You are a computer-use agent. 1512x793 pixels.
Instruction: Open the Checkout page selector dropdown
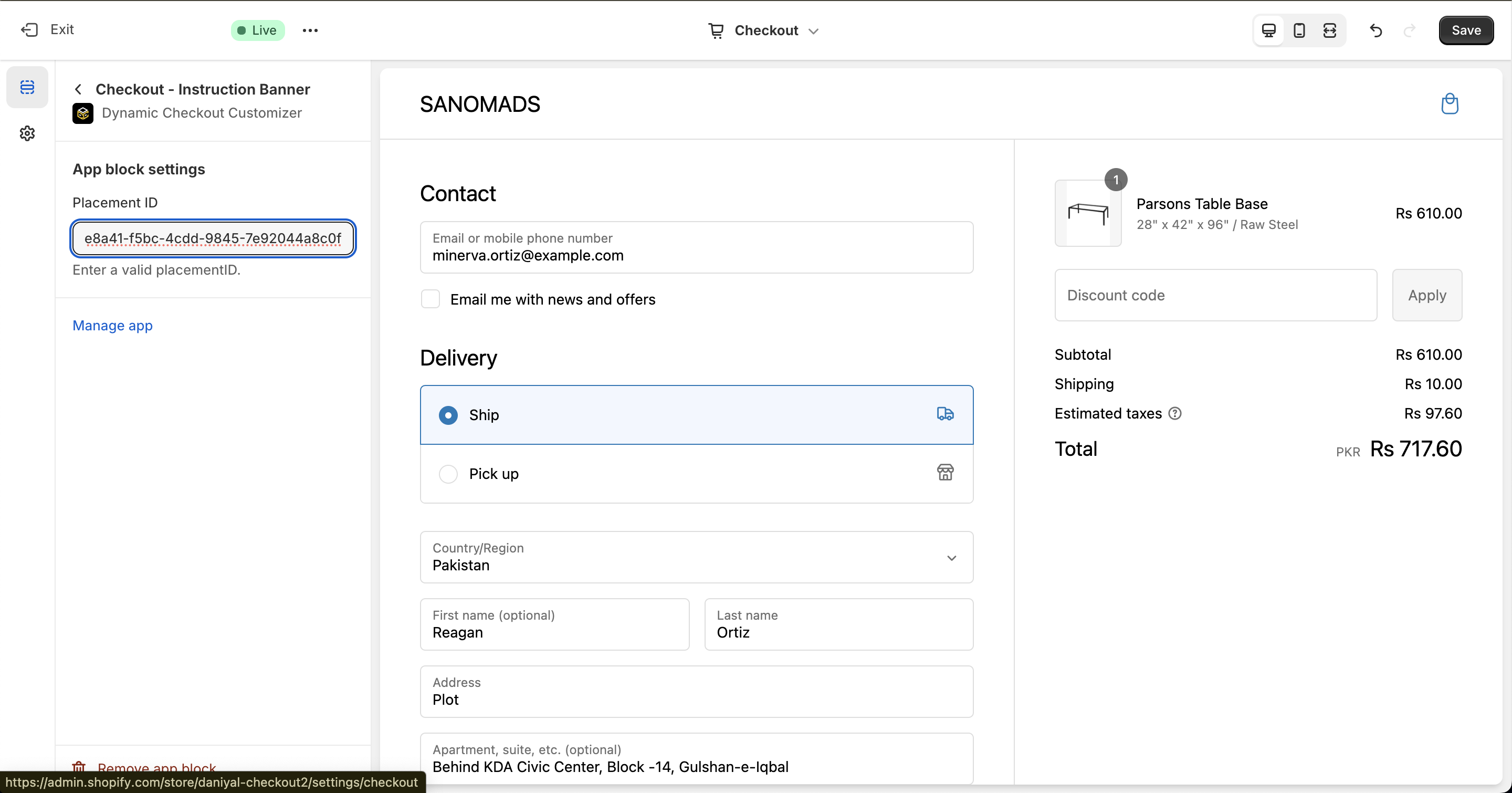[763, 30]
